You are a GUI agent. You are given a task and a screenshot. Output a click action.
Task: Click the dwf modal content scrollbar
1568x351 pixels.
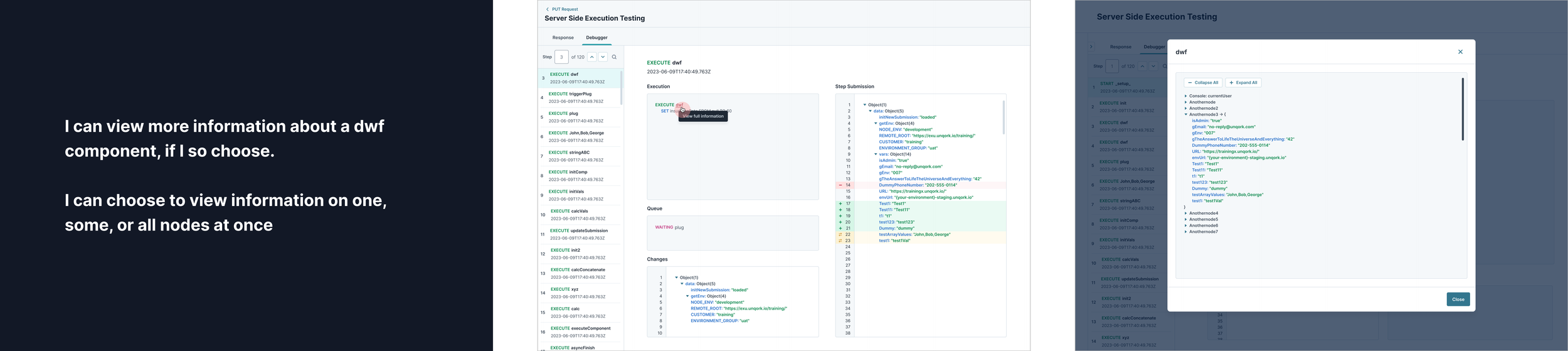[x=1463, y=109]
